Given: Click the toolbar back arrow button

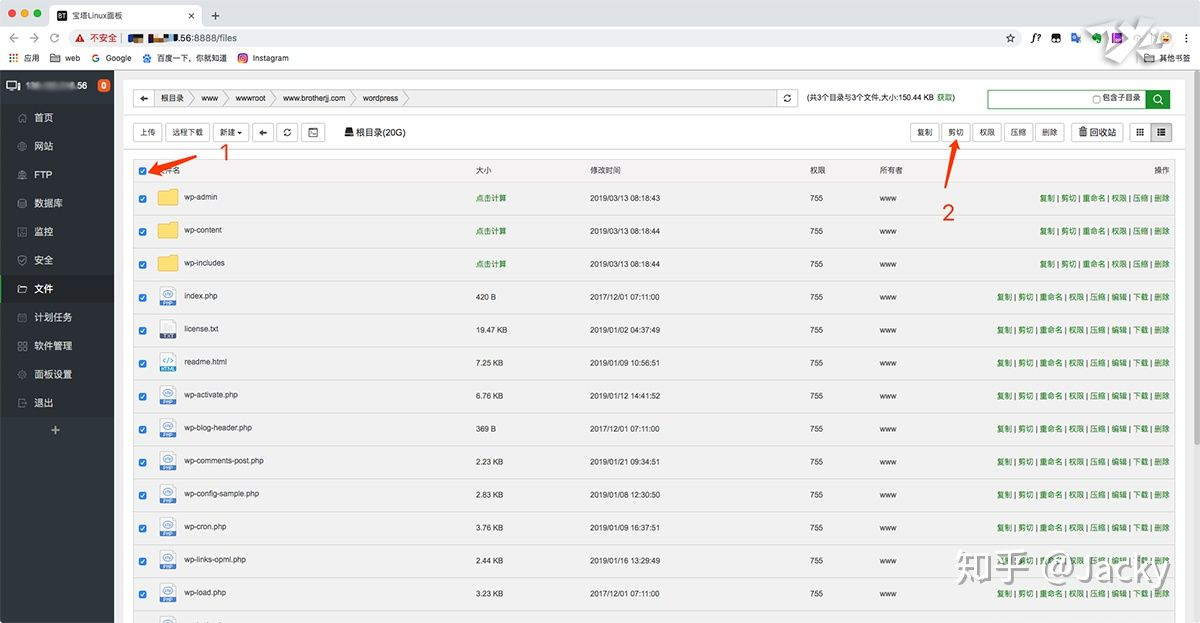Looking at the screenshot, I should pyautogui.click(x=263, y=132).
